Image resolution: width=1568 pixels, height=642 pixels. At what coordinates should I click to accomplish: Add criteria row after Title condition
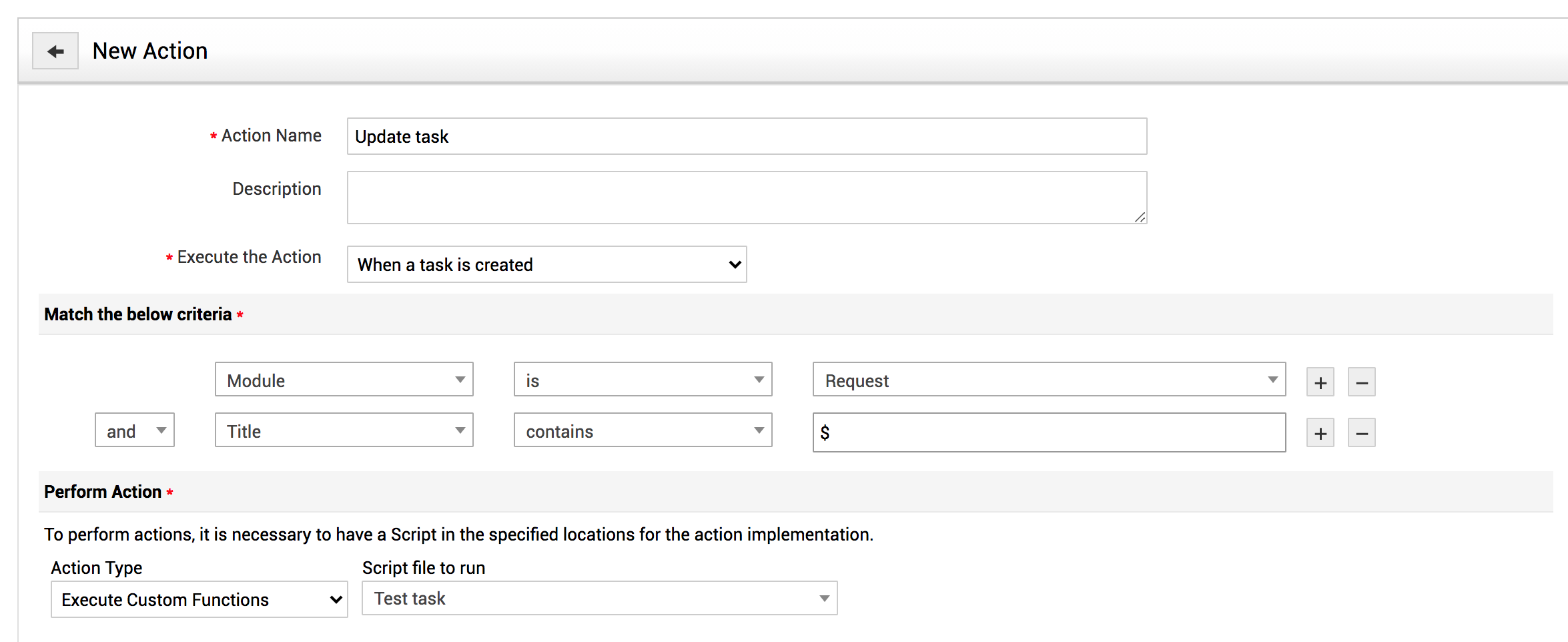click(x=1320, y=433)
